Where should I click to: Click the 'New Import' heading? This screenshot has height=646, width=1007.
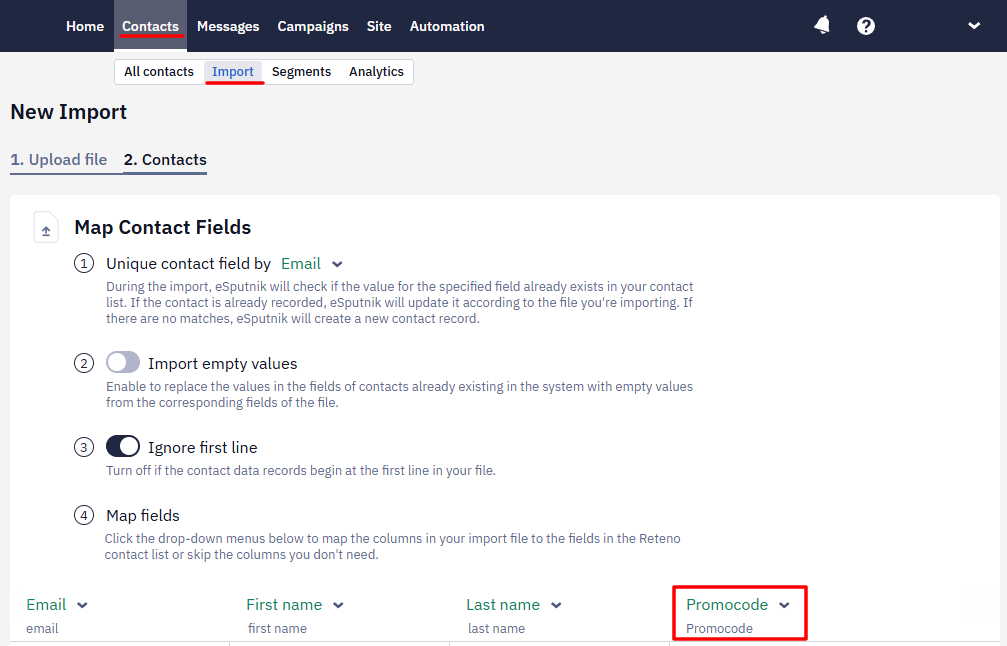69,112
